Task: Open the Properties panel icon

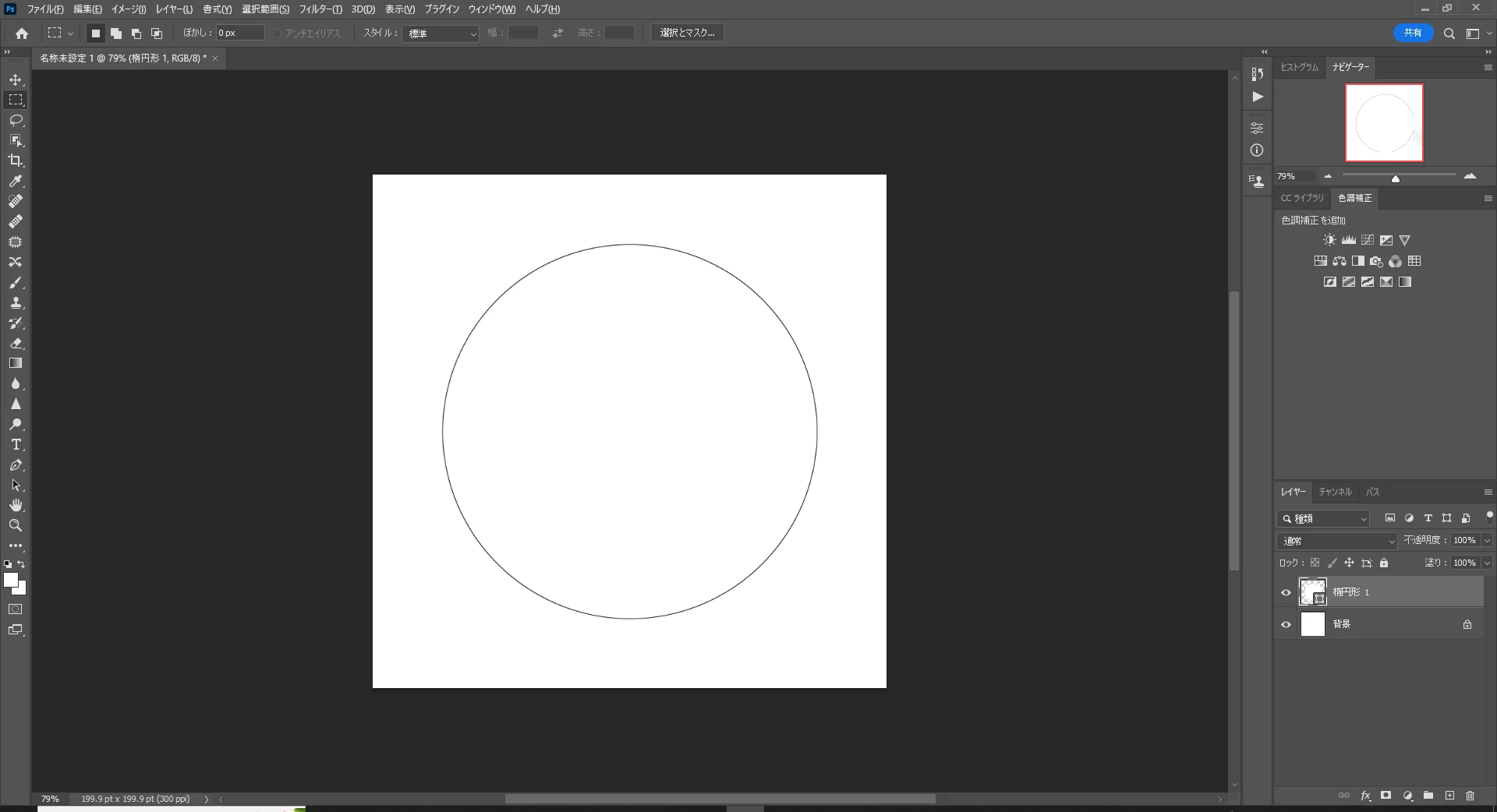Action: pos(1257,128)
